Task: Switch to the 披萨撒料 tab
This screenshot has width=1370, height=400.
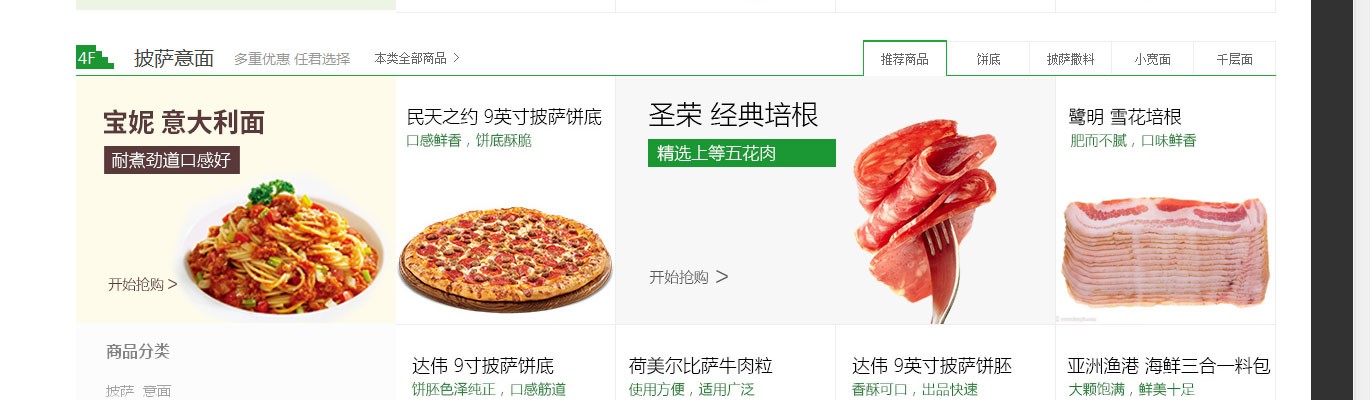Action: (1070, 59)
